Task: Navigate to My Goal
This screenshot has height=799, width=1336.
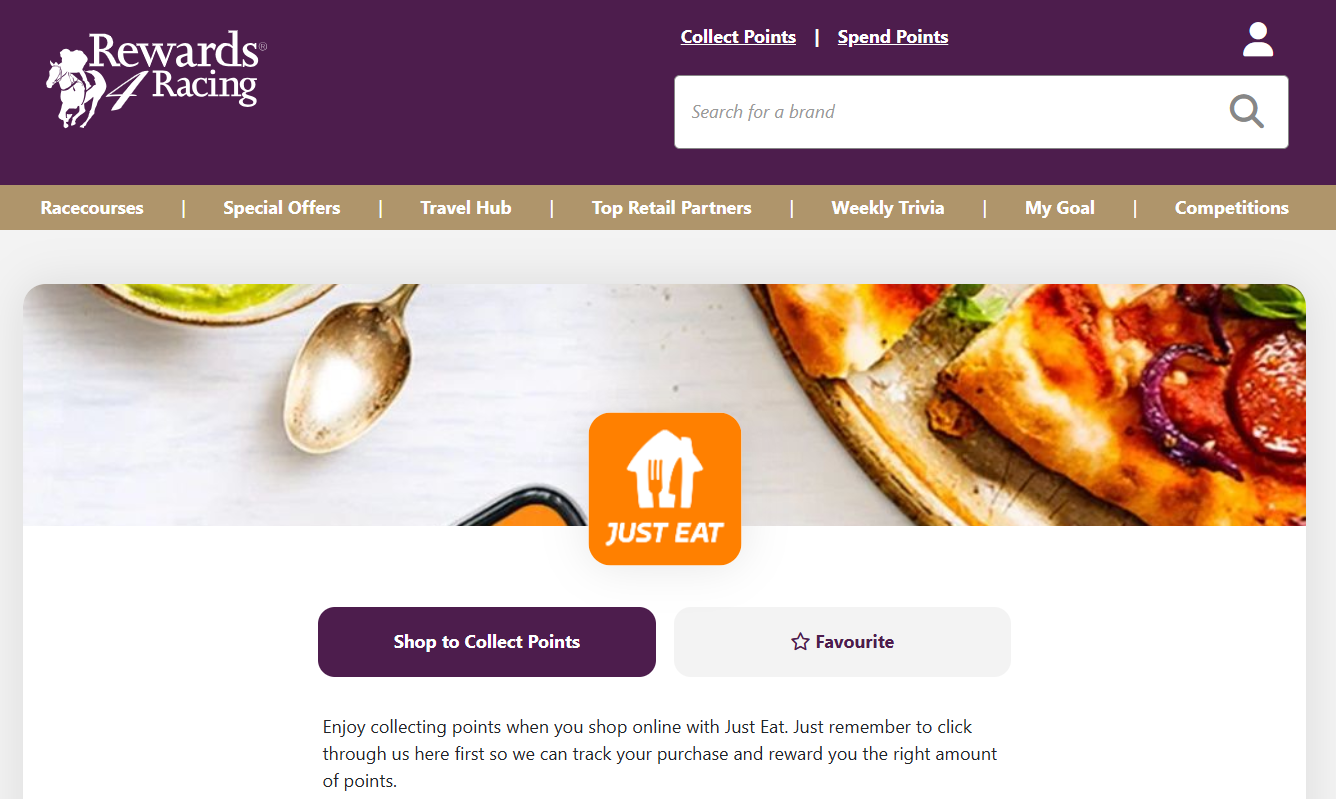Action: pyautogui.click(x=1060, y=208)
